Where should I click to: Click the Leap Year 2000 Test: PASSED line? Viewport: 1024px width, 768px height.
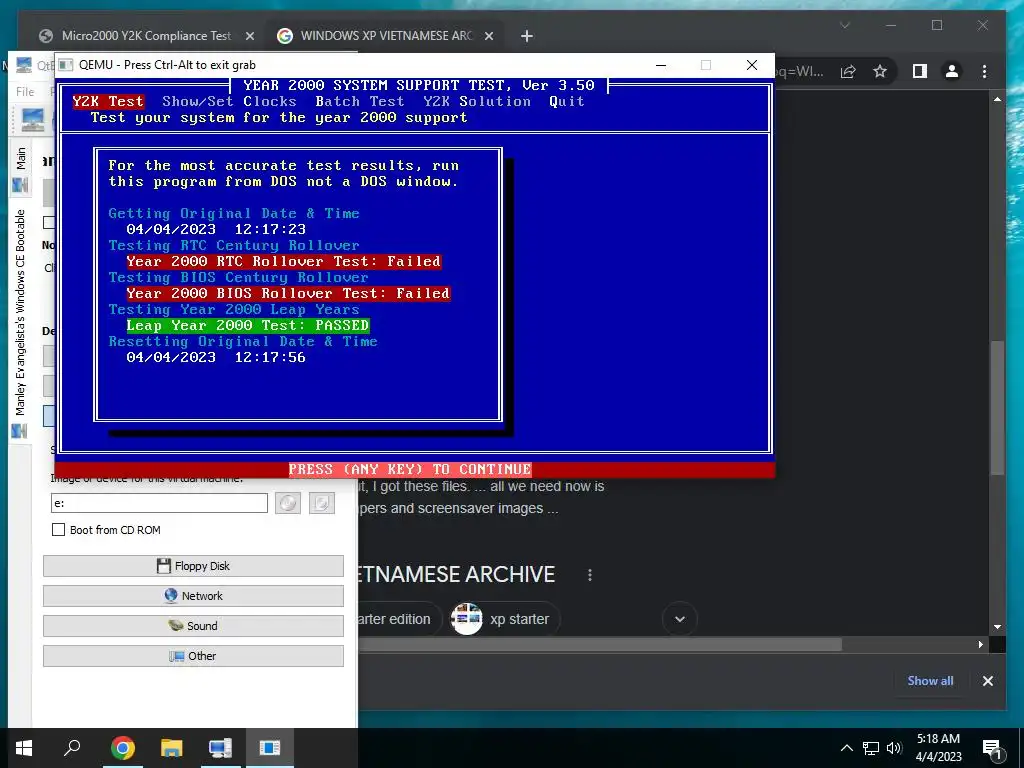[x=248, y=325]
